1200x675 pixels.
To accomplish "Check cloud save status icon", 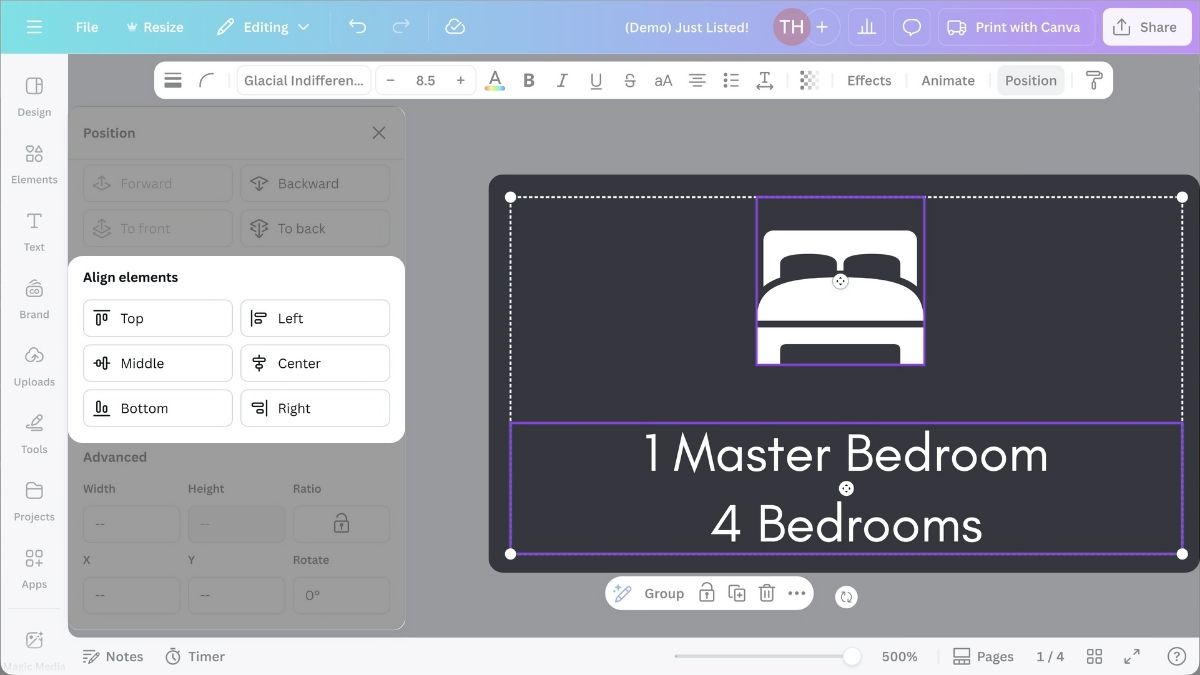I will click(455, 27).
